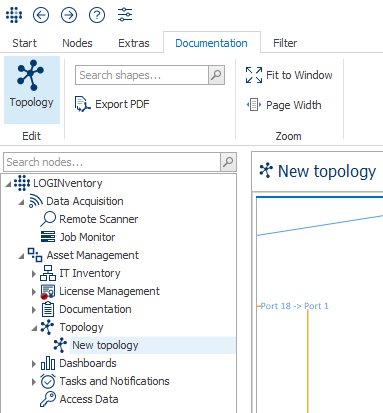Expand the Dashboards tree node
The height and width of the screenshot is (413, 383).
pyautogui.click(x=34, y=364)
